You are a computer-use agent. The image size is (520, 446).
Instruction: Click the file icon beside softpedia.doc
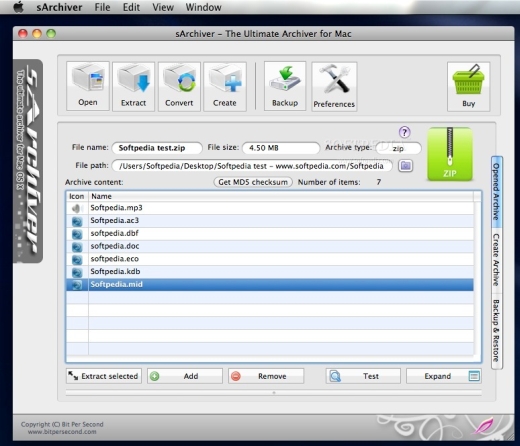(77, 246)
